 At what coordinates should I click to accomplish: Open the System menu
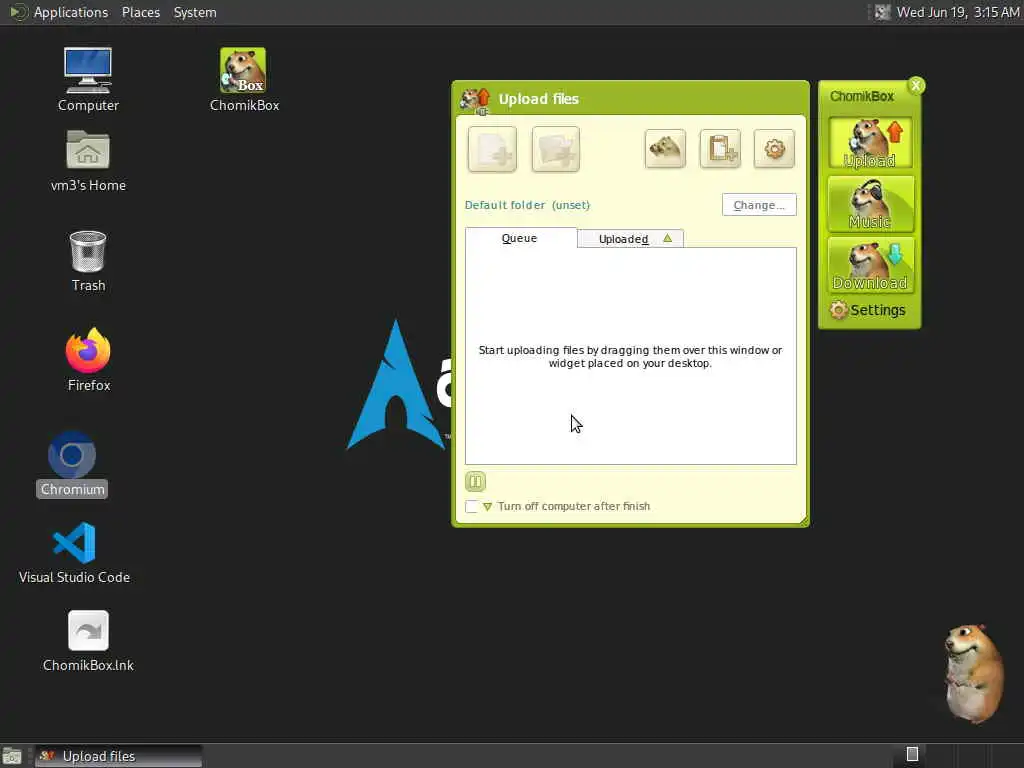click(195, 12)
